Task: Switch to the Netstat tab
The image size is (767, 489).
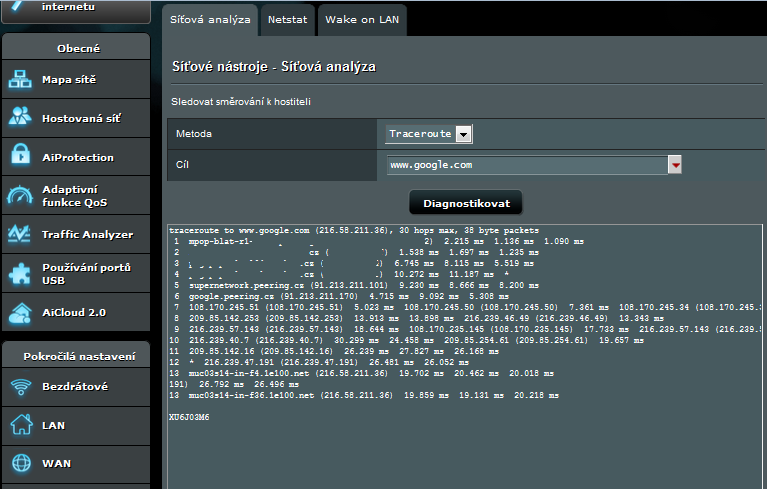Action: [x=286, y=19]
